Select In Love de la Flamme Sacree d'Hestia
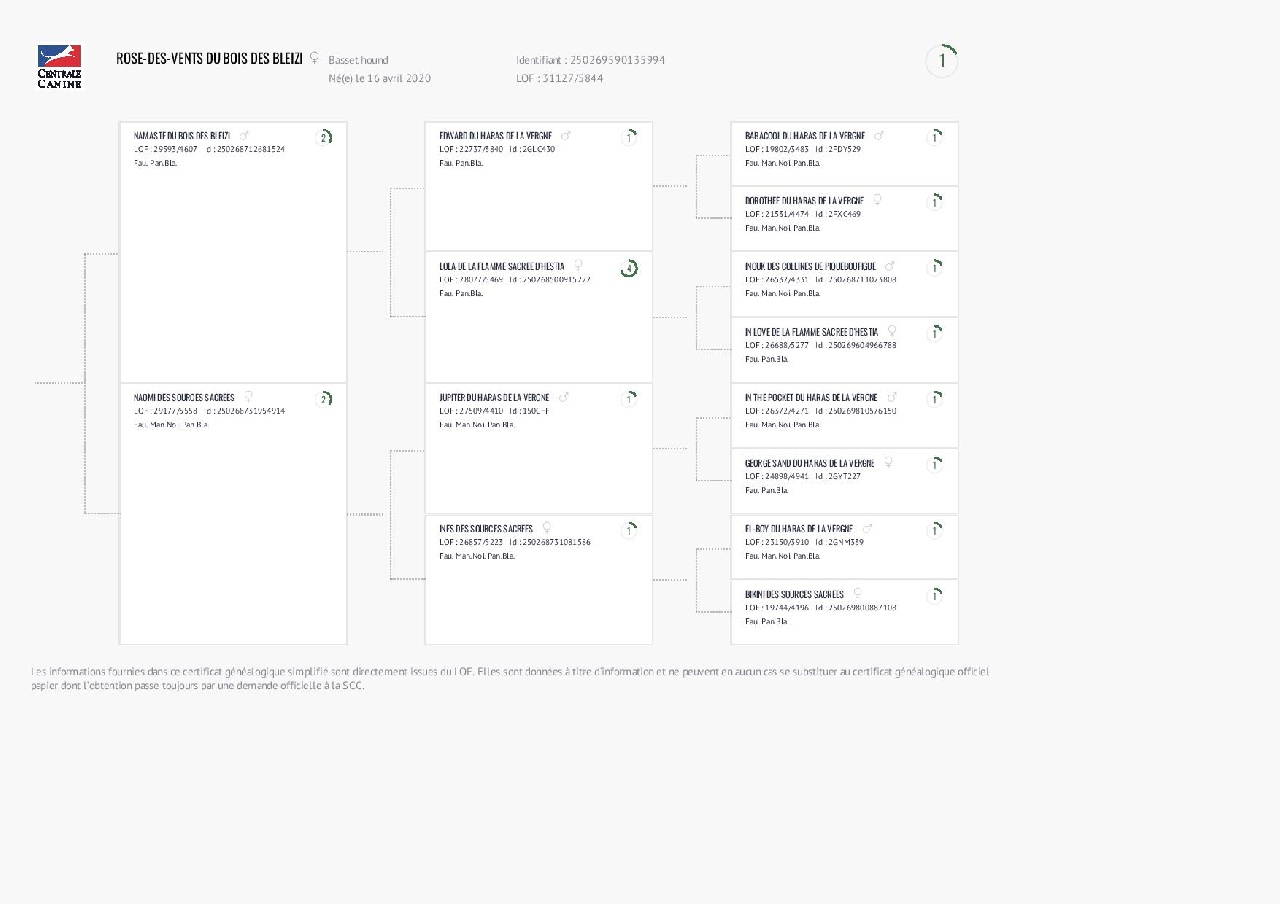 812,331
